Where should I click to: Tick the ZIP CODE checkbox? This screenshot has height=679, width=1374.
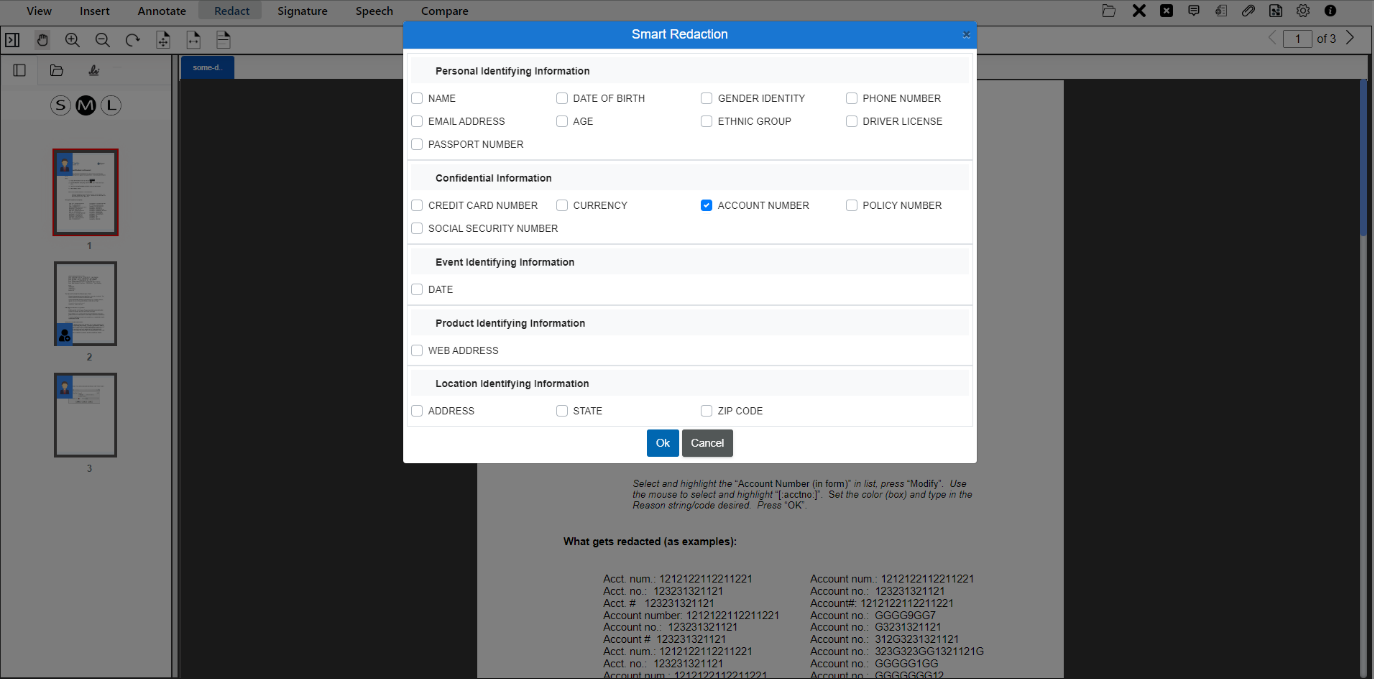coord(707,411)
